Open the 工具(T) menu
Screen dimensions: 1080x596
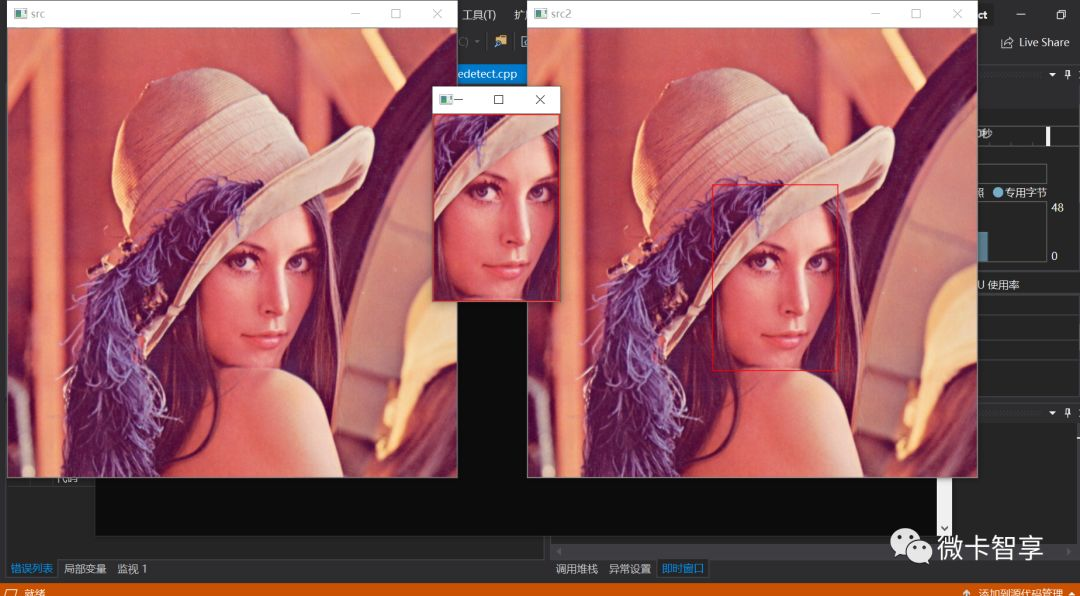(x=479, y=14)
